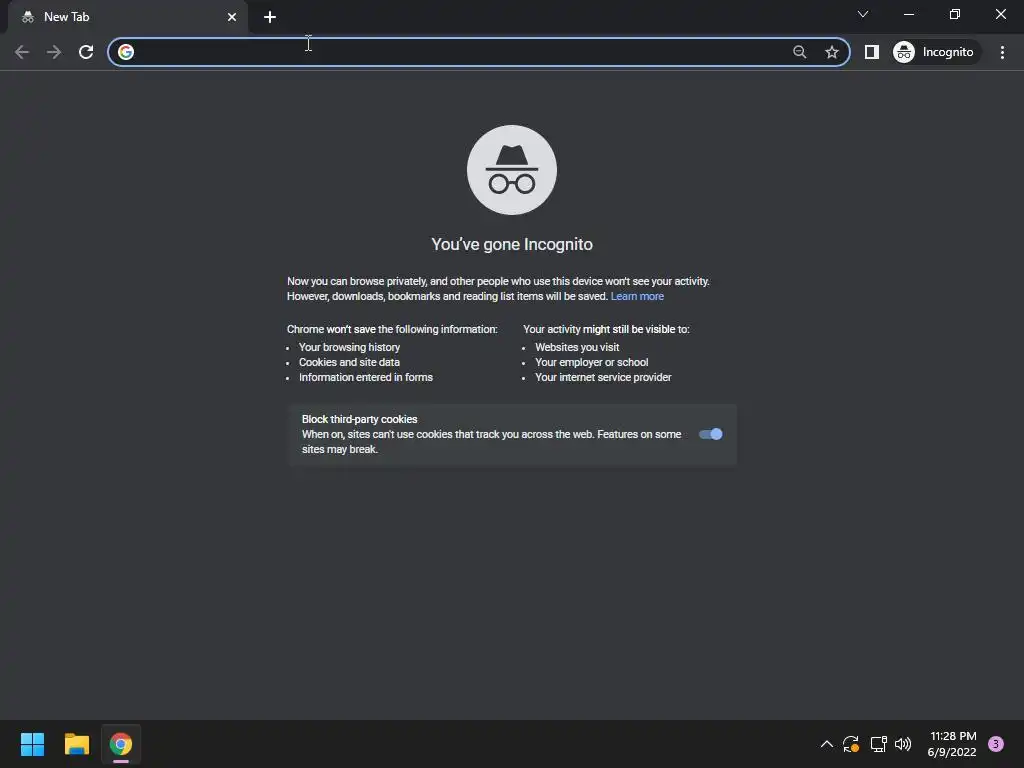Show hidden system tray icons
This screenshot has height=768, width=1024.
coord(827,744)
